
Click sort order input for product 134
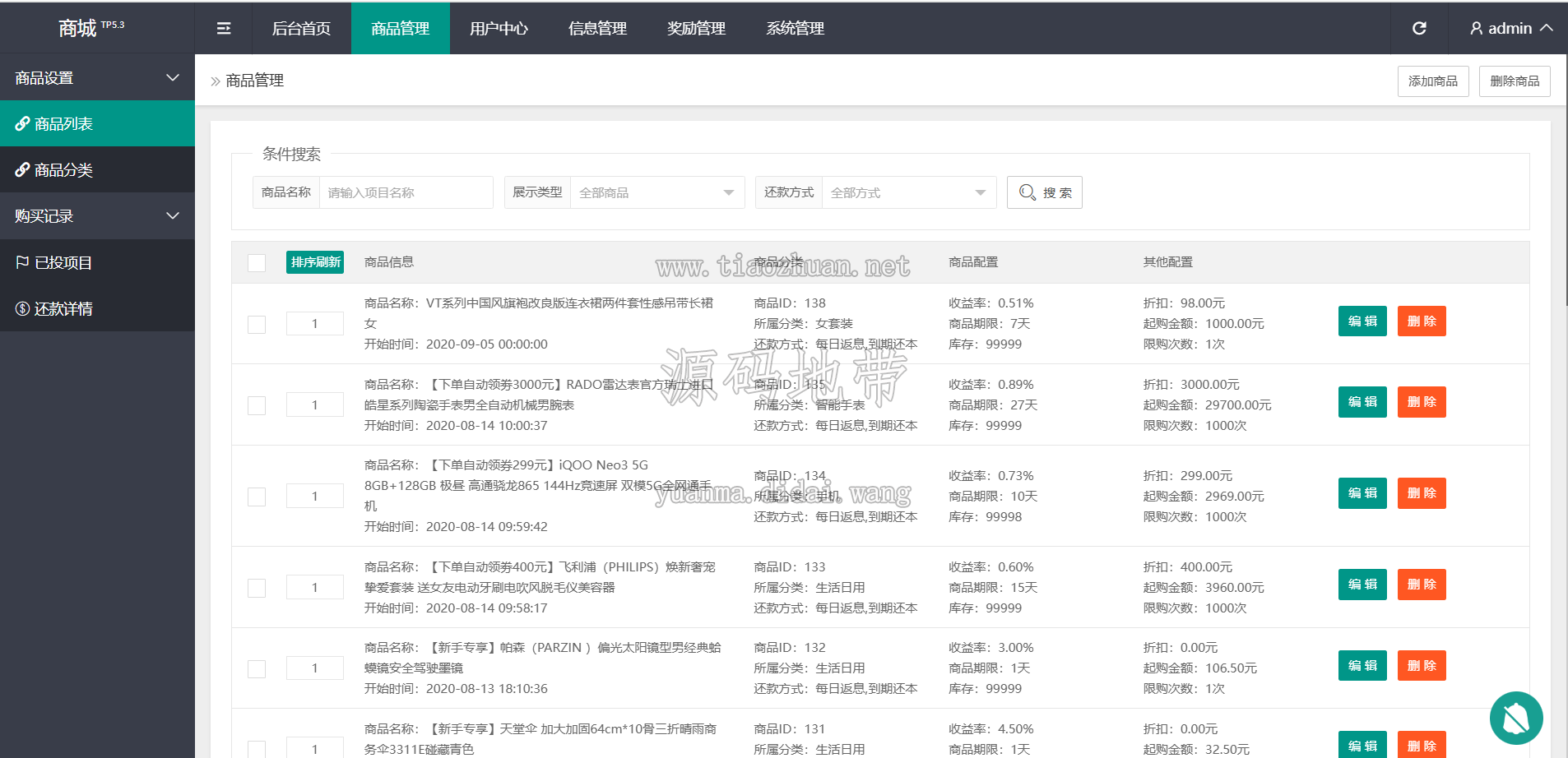point(315,497)
